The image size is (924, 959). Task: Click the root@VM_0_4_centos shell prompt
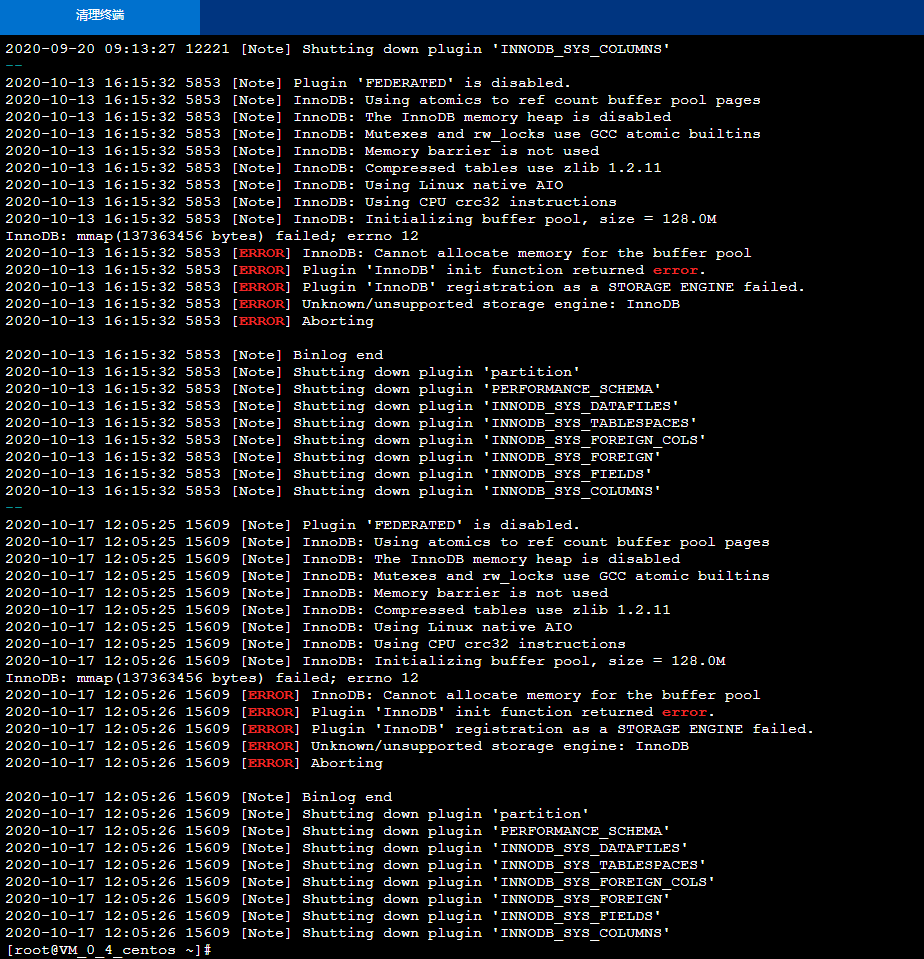108,950
